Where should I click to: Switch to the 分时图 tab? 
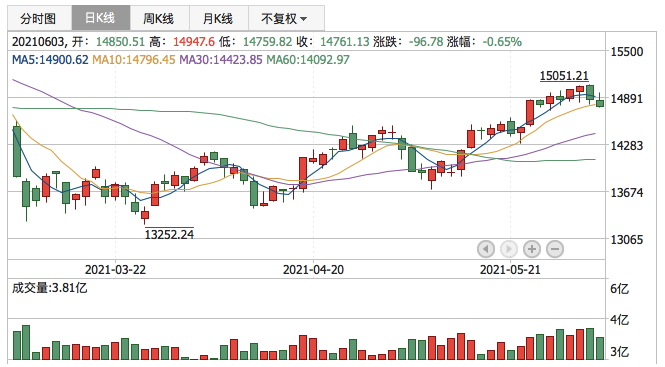click(39, 18)
